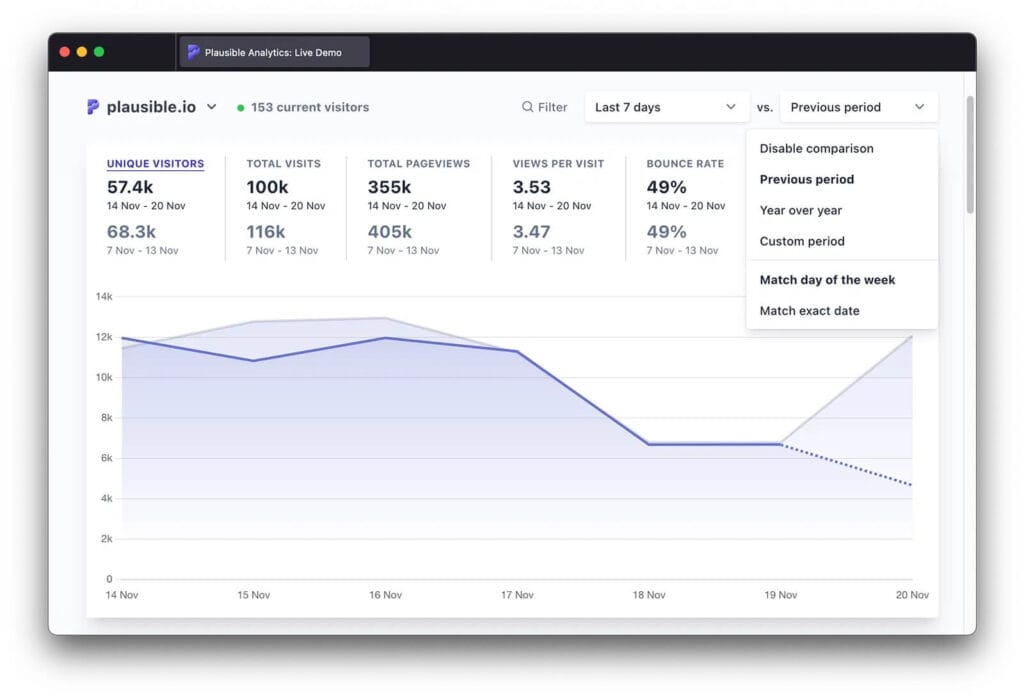Enable Match day of the week
This screenshot has width=1024, height=698.
pos(827,280)
